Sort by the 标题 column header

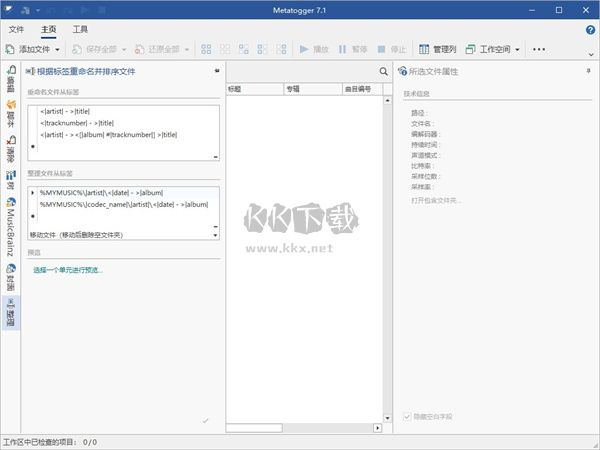coord(255,89)
